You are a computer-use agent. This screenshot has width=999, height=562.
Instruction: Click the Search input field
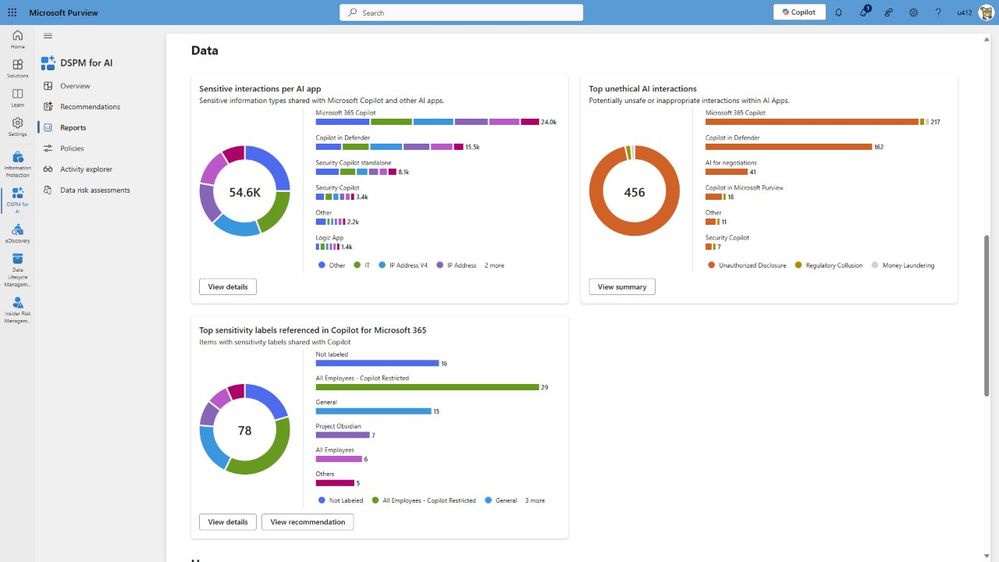click(461, 12)
